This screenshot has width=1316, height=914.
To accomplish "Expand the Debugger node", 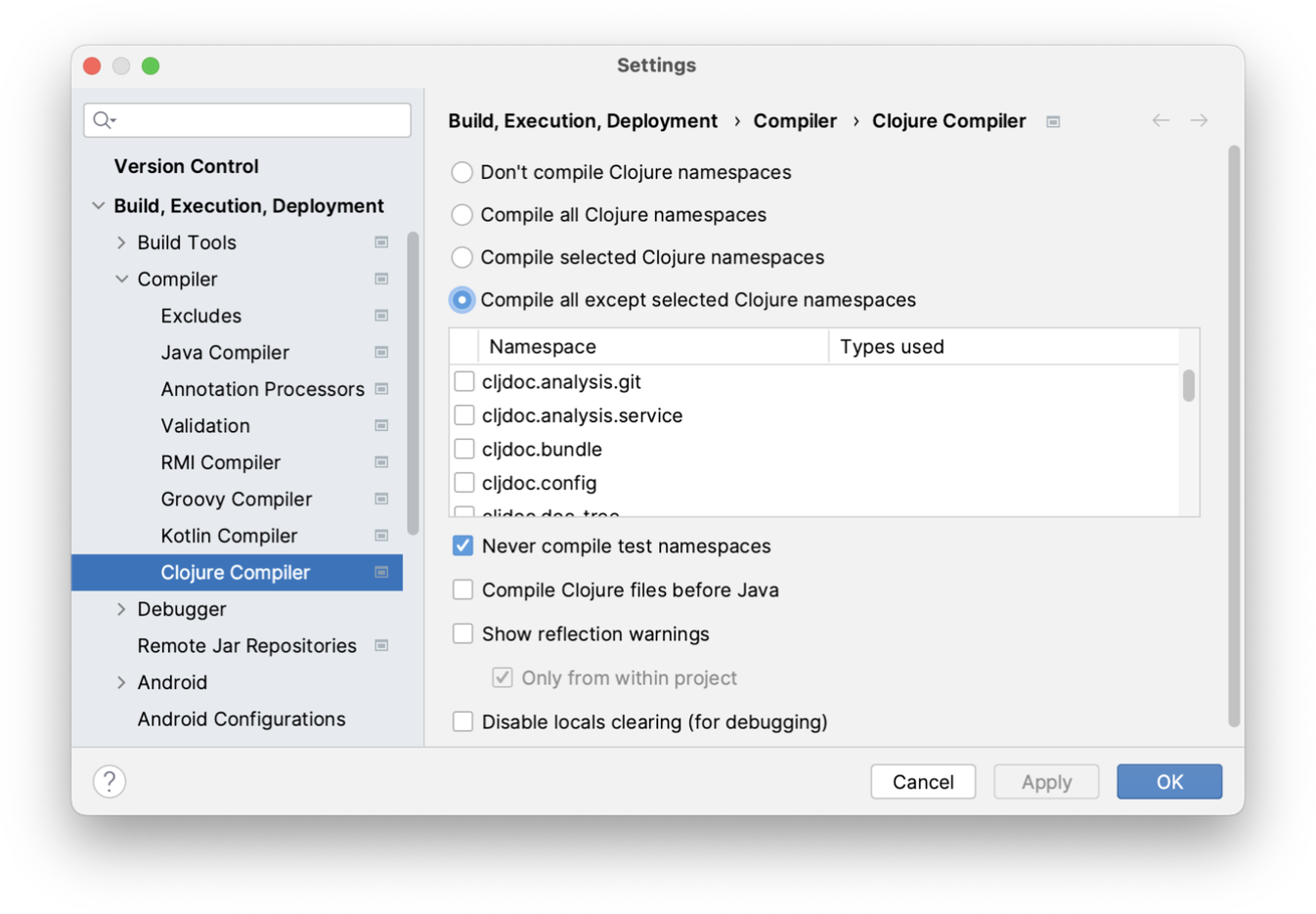I will (x=121, y=609).
